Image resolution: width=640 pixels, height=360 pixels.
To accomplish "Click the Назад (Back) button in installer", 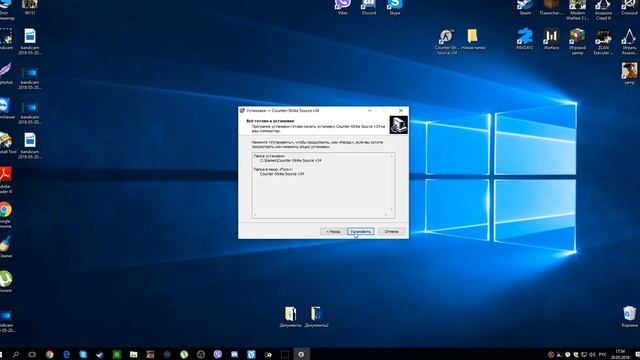I will click(x=333, y=231).
